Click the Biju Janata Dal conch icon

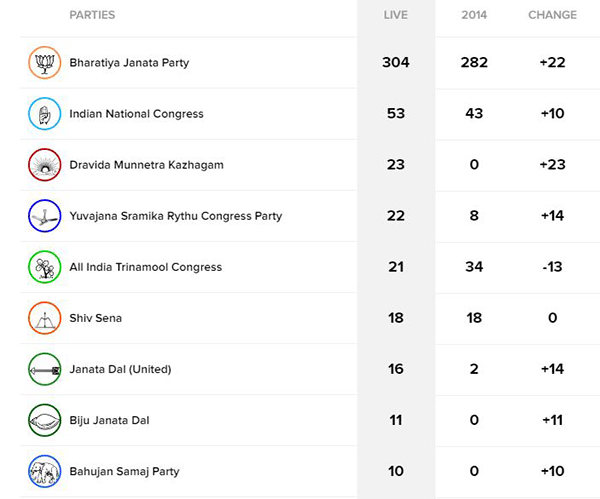pos(44,420)
